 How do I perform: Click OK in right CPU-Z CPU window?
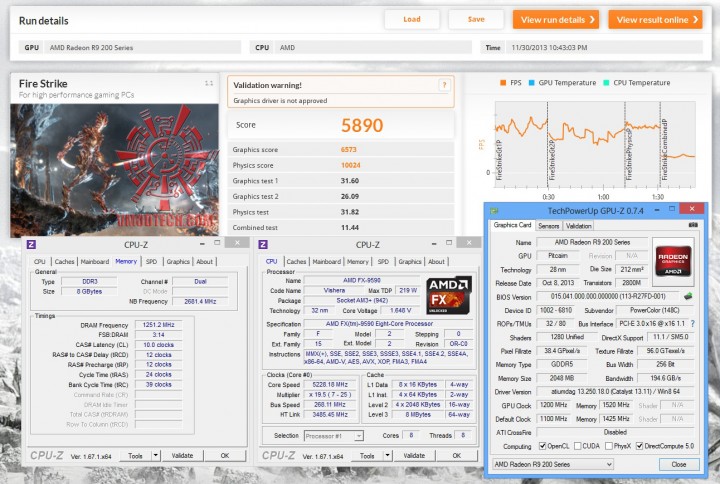click(456, 456)
